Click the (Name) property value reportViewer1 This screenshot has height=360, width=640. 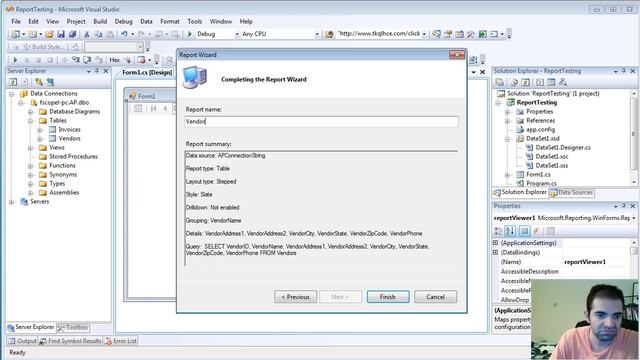coord(585,262)
